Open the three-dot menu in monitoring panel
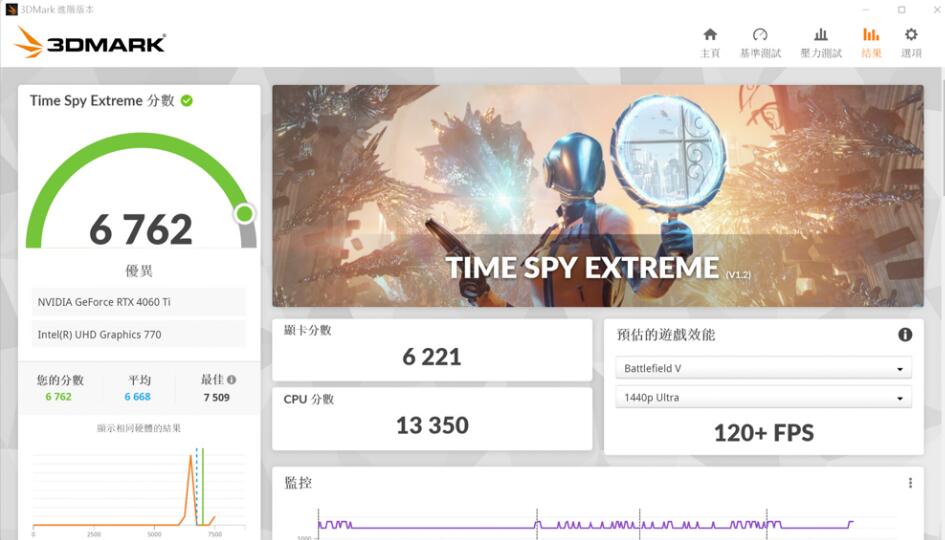Viewport: 945px width, 540px height. pos(910,483)
